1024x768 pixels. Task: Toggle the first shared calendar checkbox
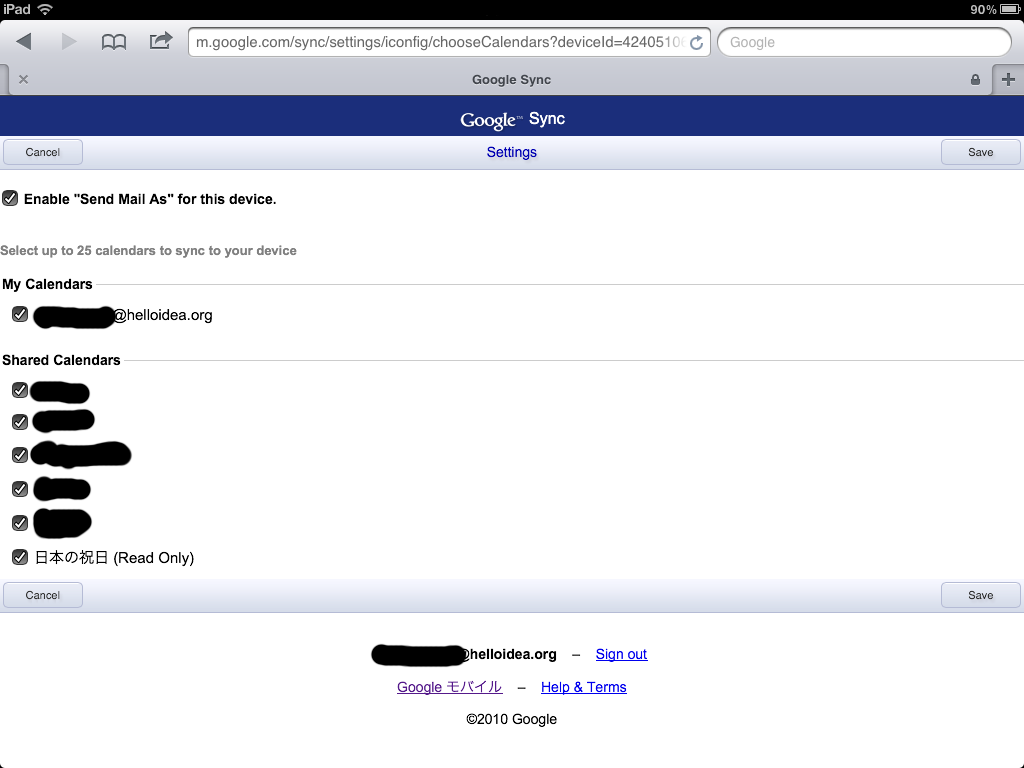[x=20, y=390]
